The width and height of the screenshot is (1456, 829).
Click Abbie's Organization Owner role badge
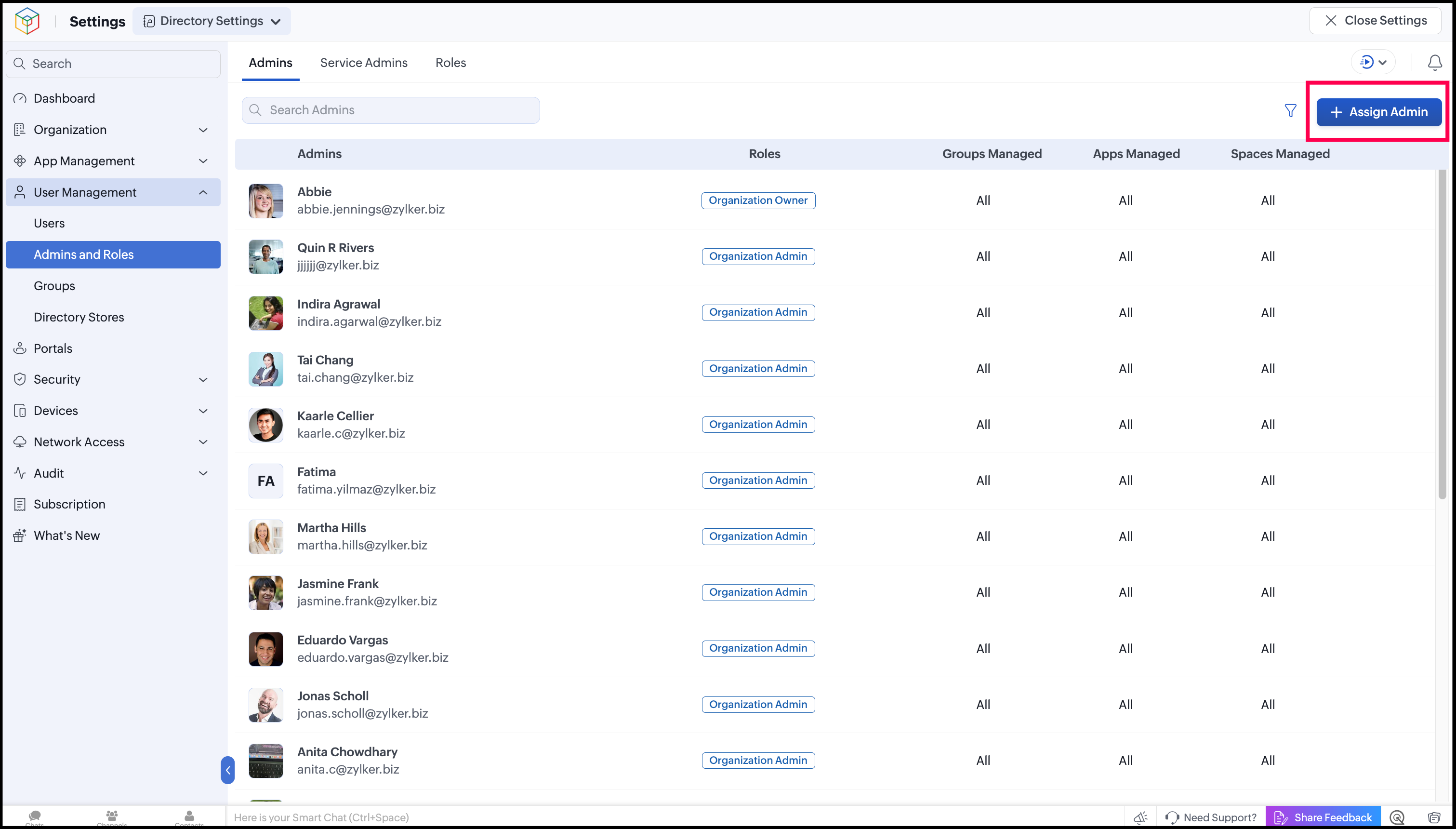click(758, 201)
